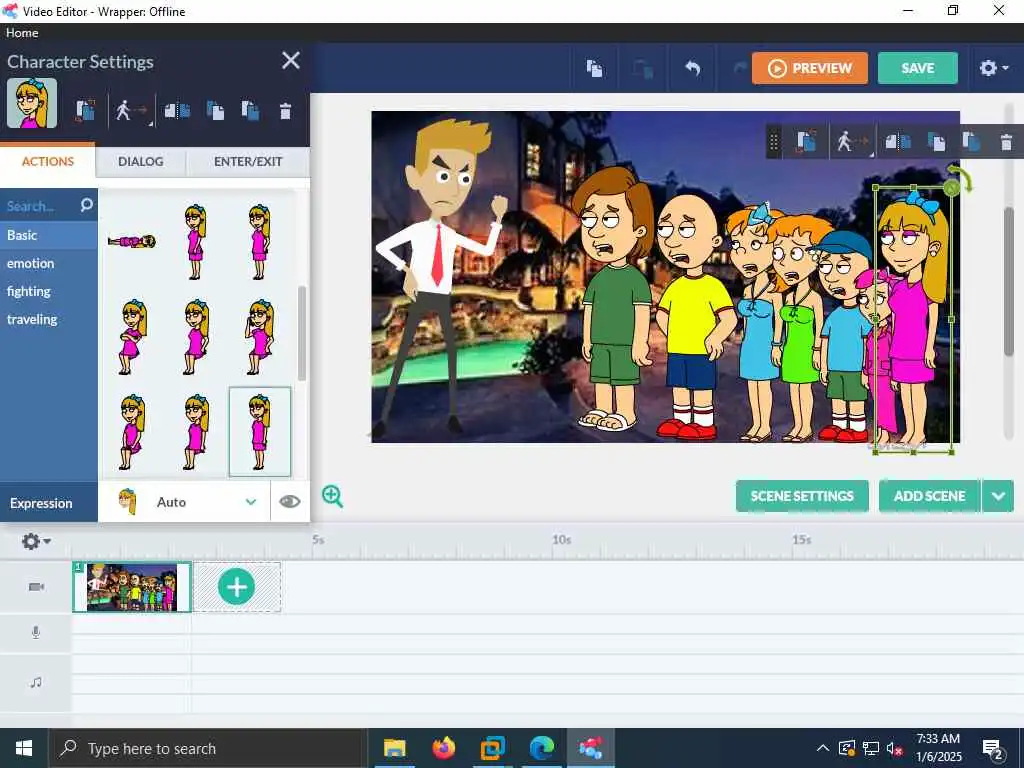The width and height of the screenshot is (1024, 768).
Task: Close the Character Settings panel
Action: point(291,60)
